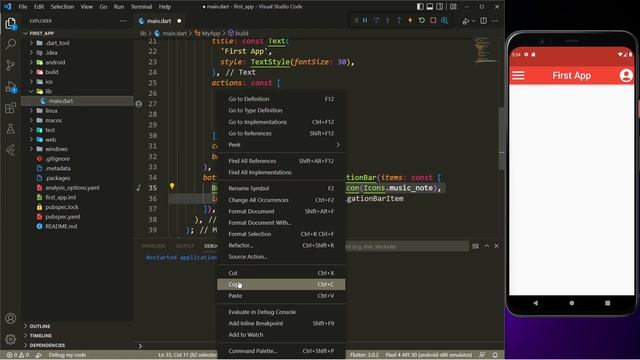Tap the Android home button on emulator
The height and width of the screenshot is (360, 640).
(x=571, y=303)
